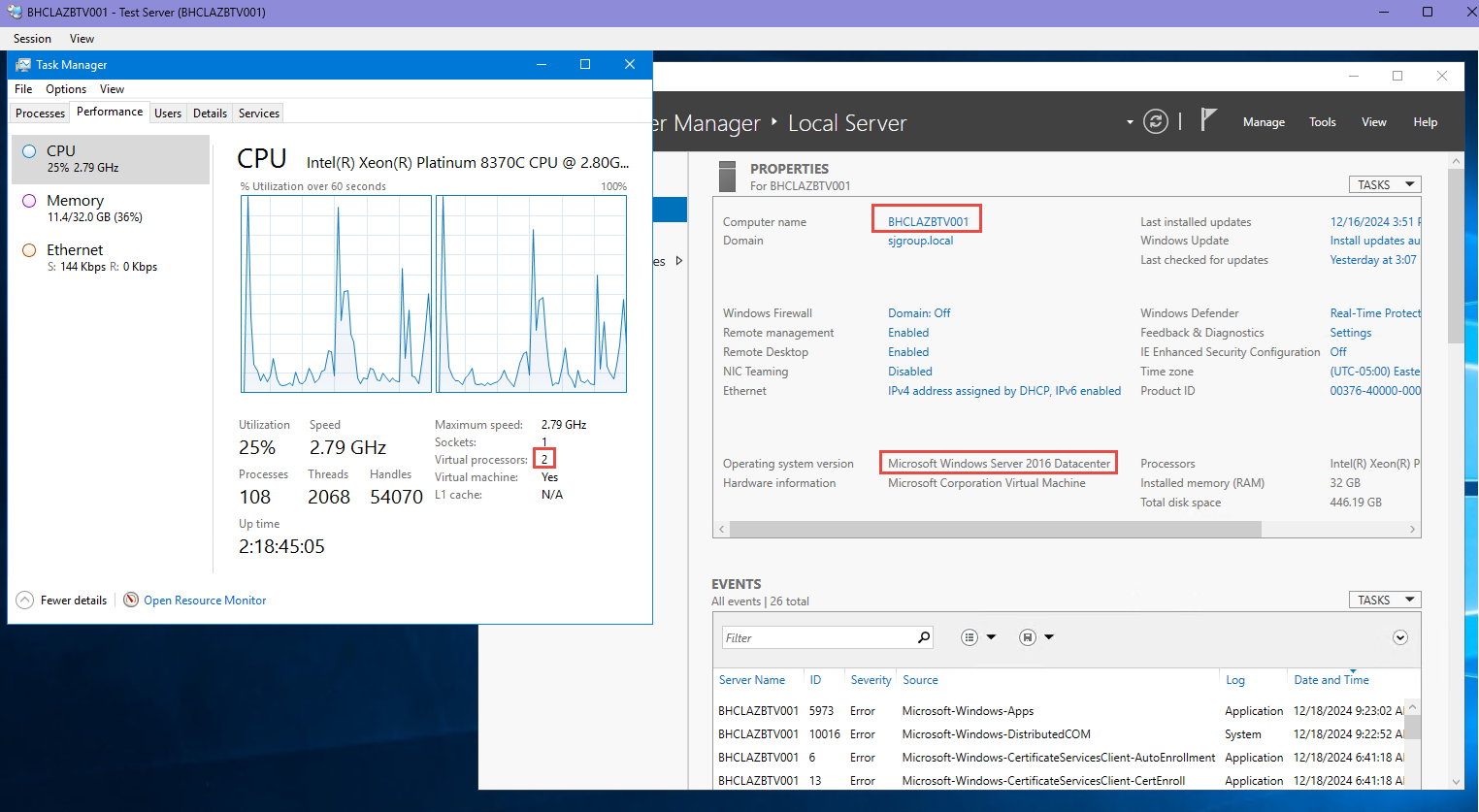The height and width of the screenshot is (812, 1479).
Task: Switch to the Performance tab
Action: tap(110, 112)
